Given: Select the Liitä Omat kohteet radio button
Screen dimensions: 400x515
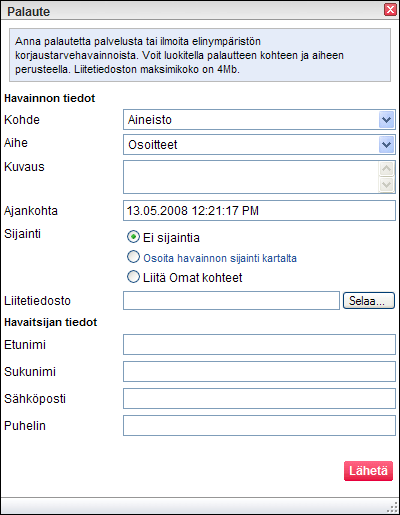Looking at the screenshot, I should tap(133, 277).
